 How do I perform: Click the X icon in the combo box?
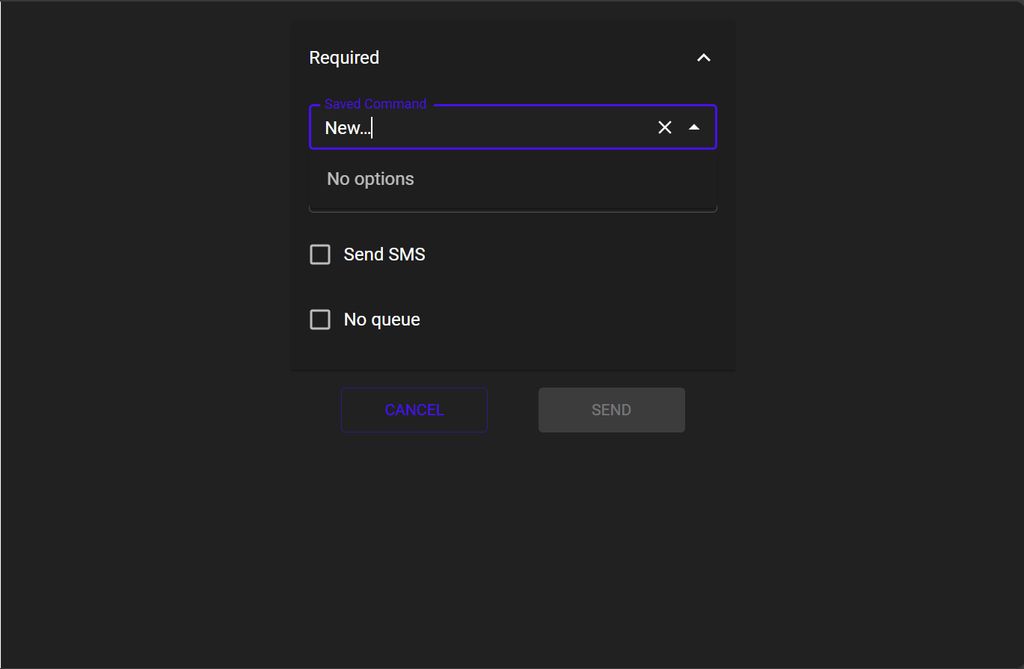[x=665, y=127]
